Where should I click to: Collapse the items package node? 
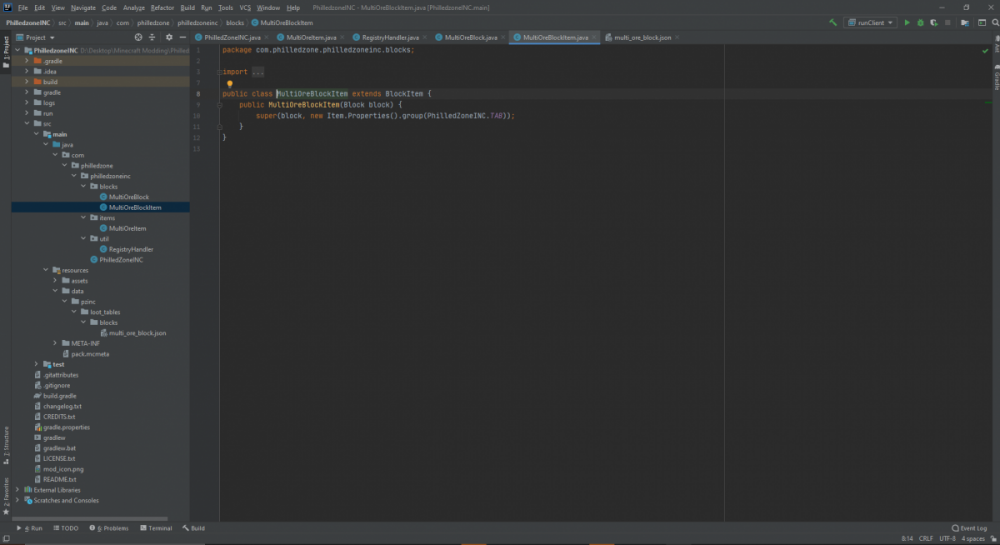click(84, 217)
